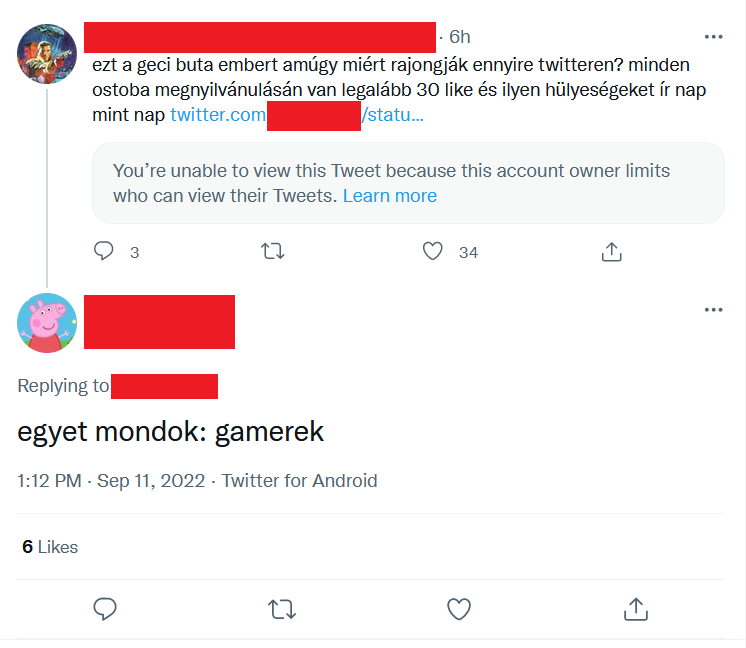Reply to the parent tweet
Viewport: 746px width, 648px height.
(x=104, y=252)
